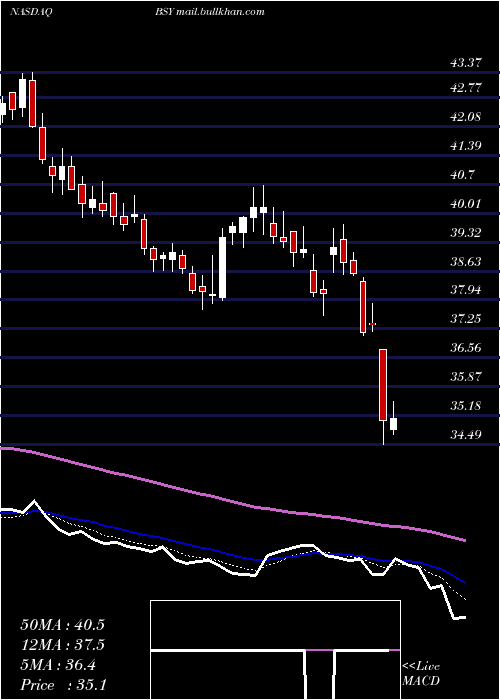Click the 34.49 price axis label
The width and height of the screenshot is (500, 700).
pos(466,434)
